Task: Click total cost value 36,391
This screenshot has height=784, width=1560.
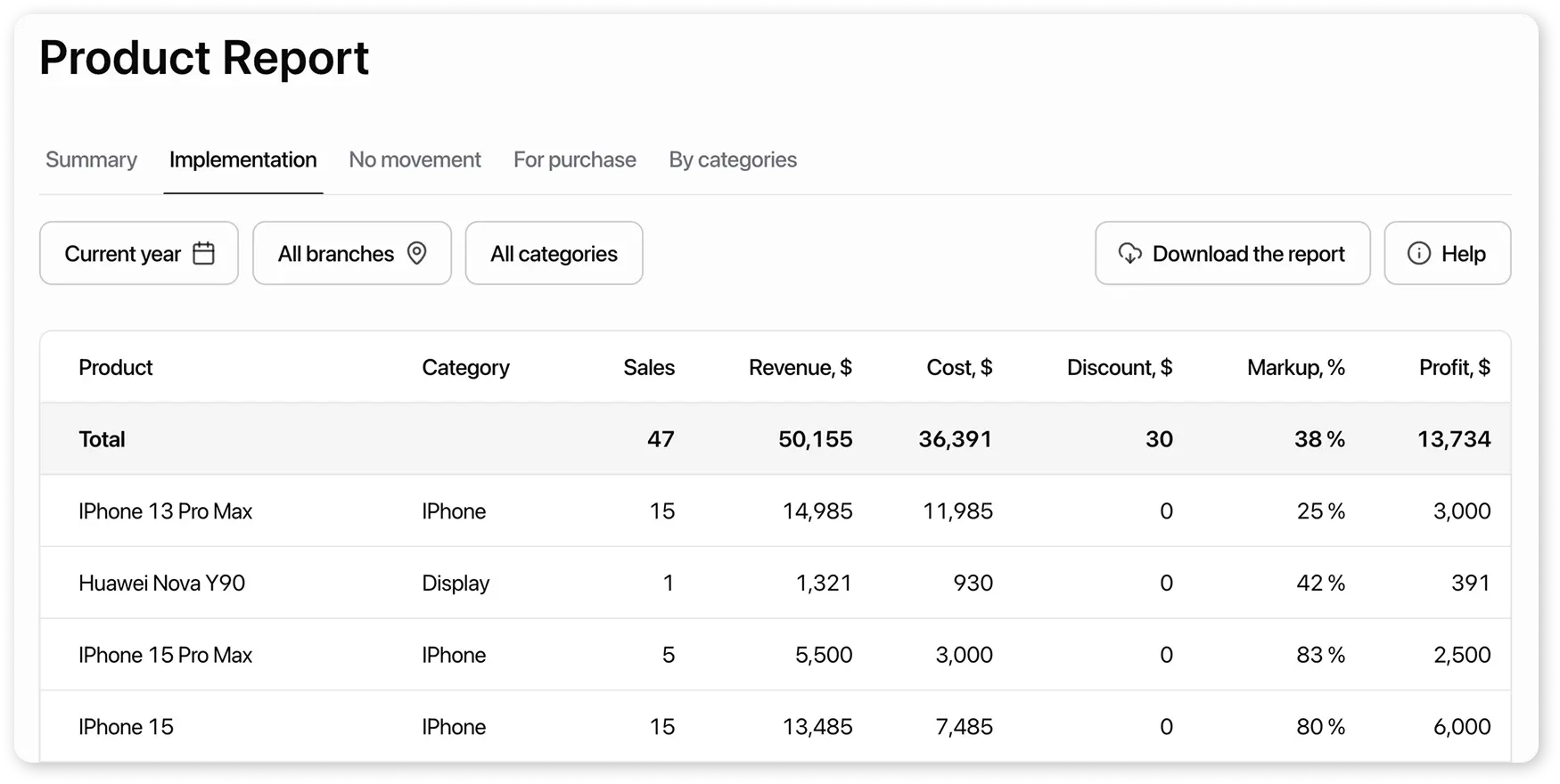Action: tap(956, 439)
